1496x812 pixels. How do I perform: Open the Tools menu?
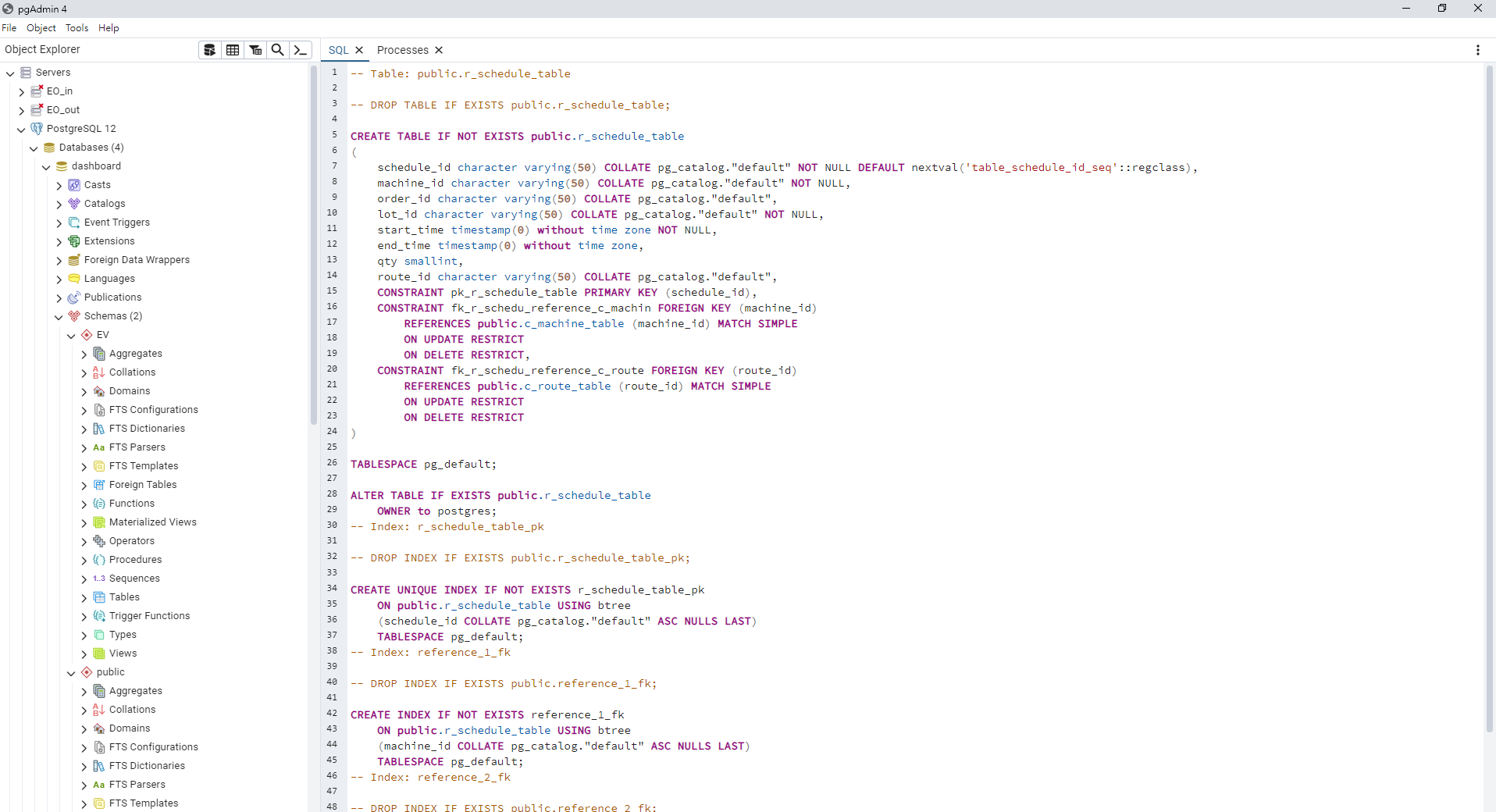77,28
